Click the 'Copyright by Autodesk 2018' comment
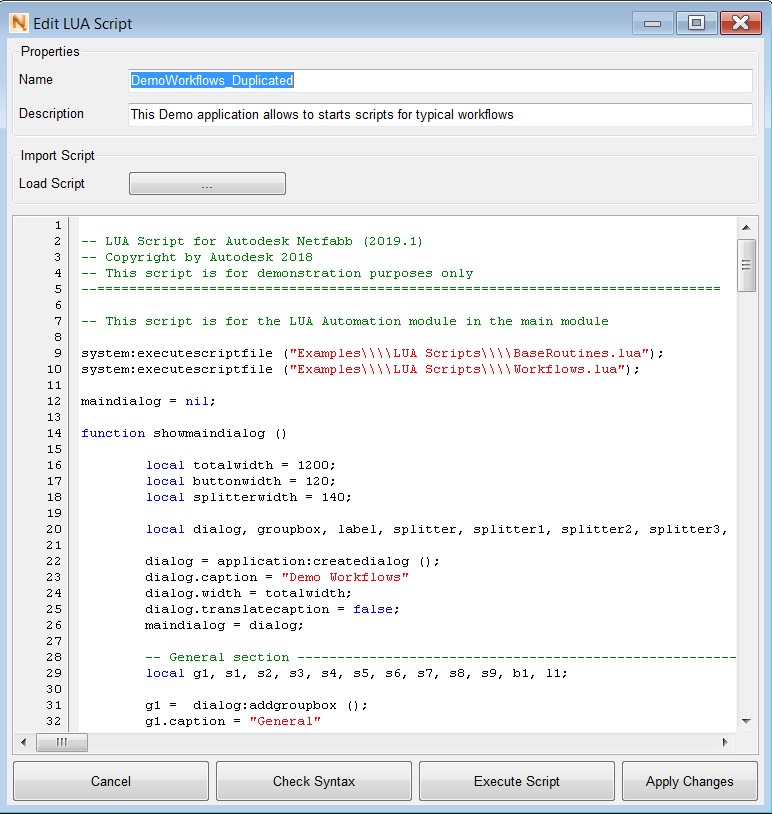772x814 pixels. click(197, 257)
